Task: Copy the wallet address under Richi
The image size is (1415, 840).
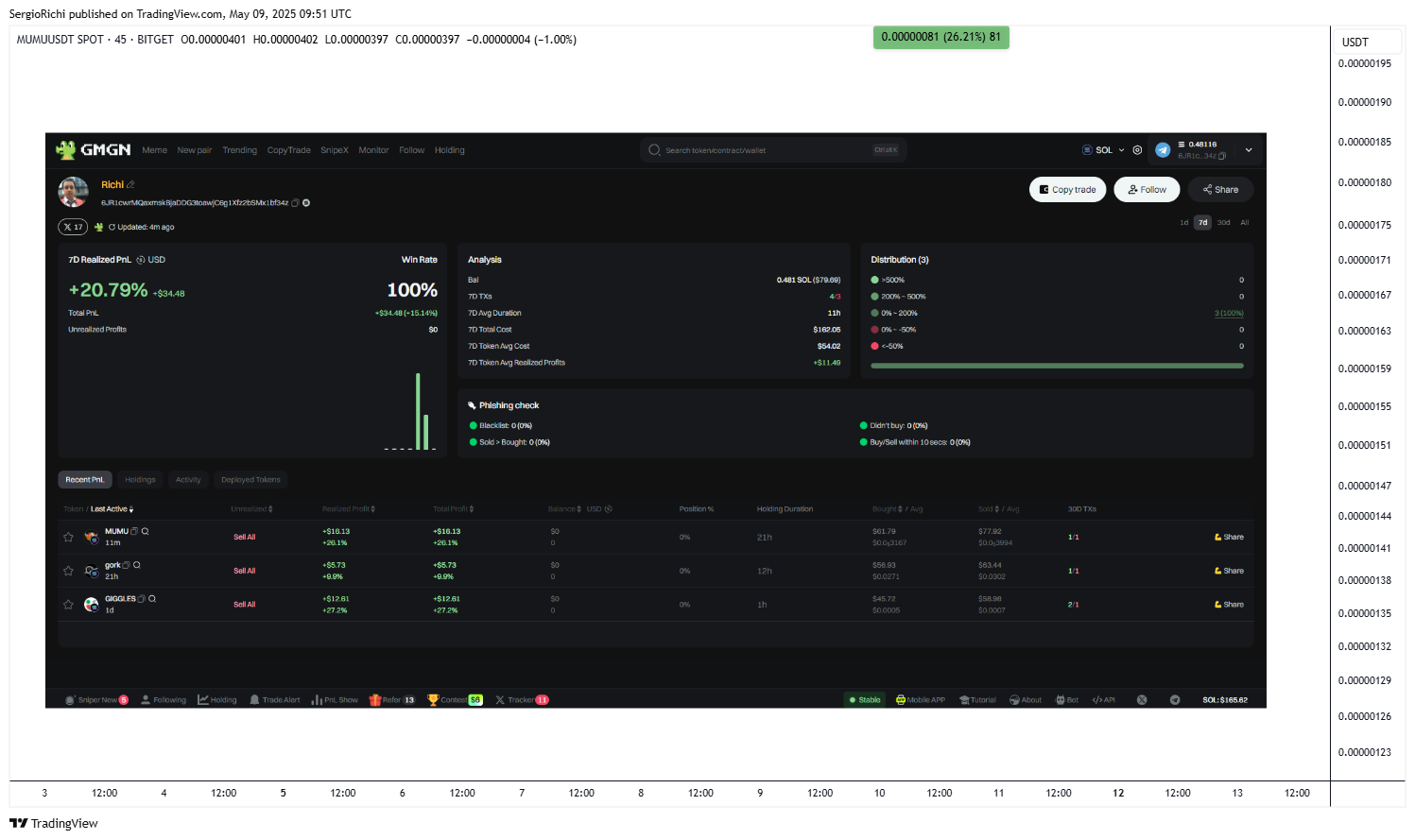Action: pos(295,203)
